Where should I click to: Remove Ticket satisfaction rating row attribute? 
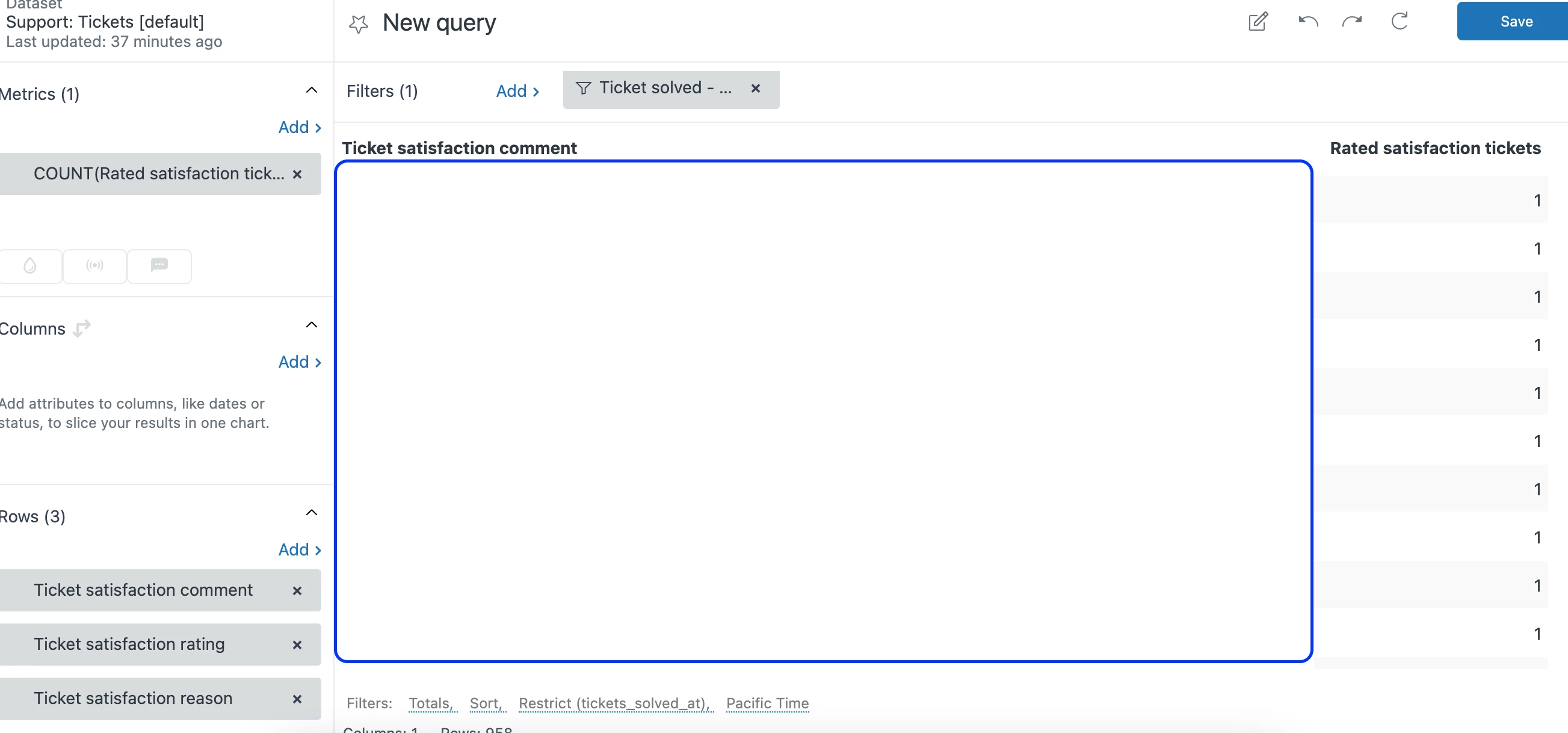[297, 645]
